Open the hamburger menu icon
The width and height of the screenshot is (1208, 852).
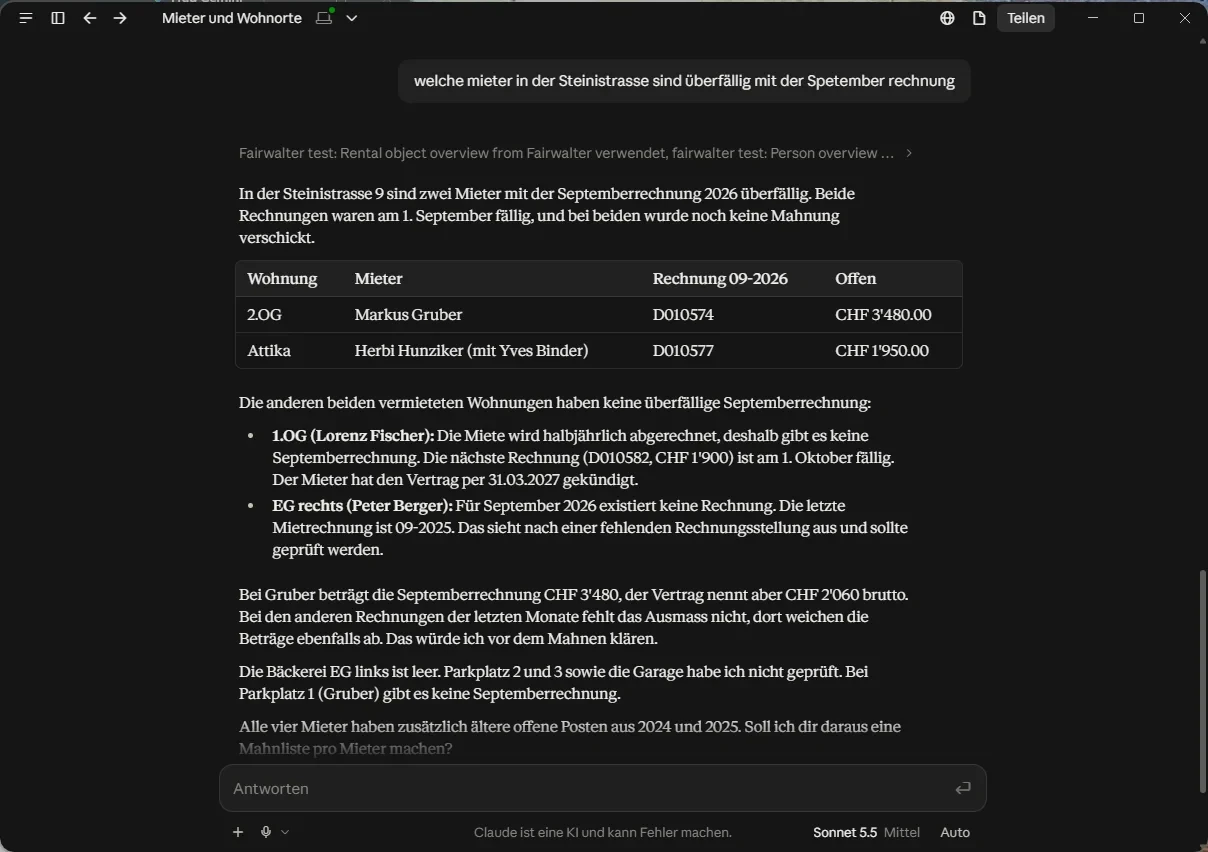(26, 18)
